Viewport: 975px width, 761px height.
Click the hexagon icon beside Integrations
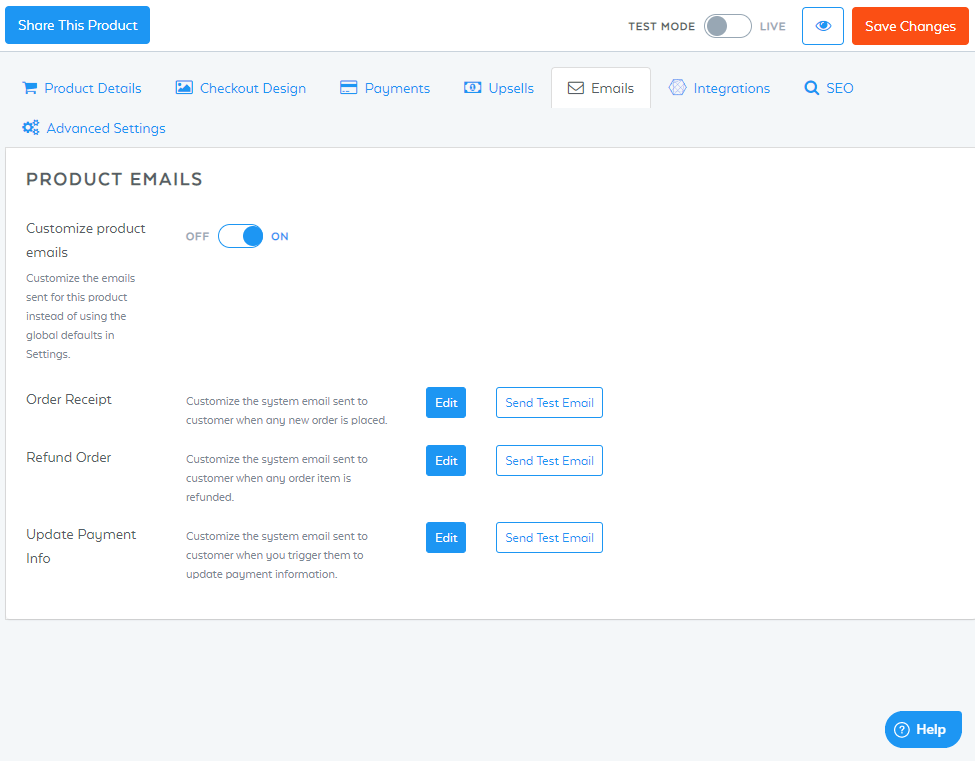pyautogui.click(x=677, y=88)
